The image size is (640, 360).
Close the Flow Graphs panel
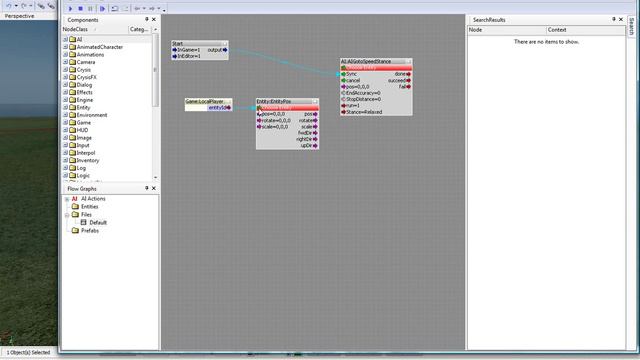tap(154, 188)
